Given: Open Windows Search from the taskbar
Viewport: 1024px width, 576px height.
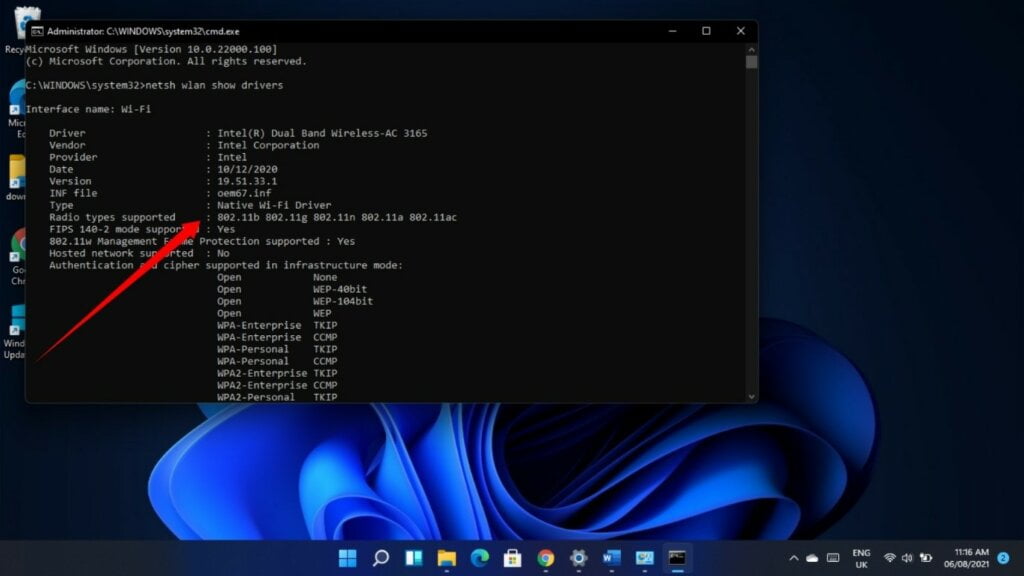Looking at the screenshot, I should click(x=380, y=557).
